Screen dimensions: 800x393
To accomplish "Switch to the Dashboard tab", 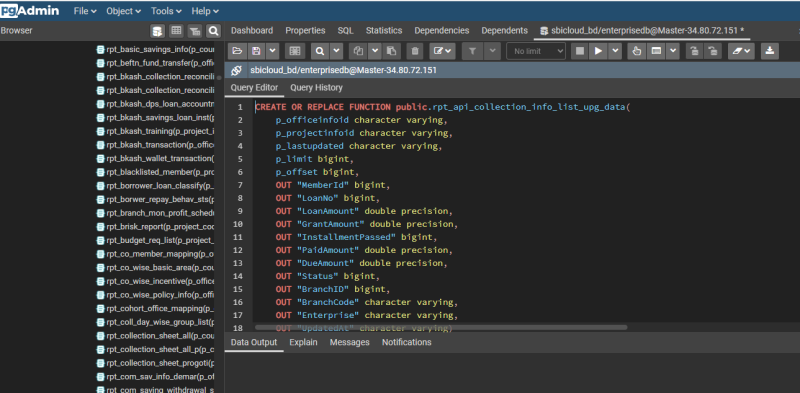I will pos(252,31).
